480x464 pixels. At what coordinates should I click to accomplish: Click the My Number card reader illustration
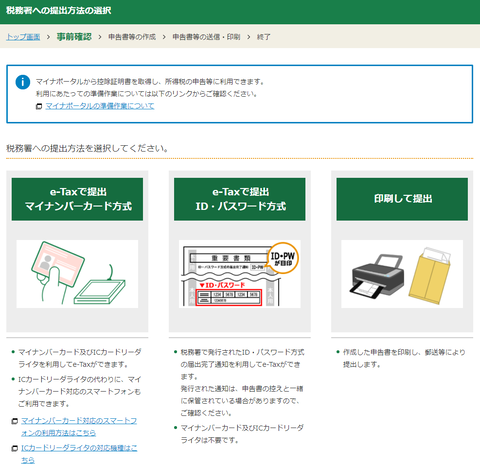[77, 274]
